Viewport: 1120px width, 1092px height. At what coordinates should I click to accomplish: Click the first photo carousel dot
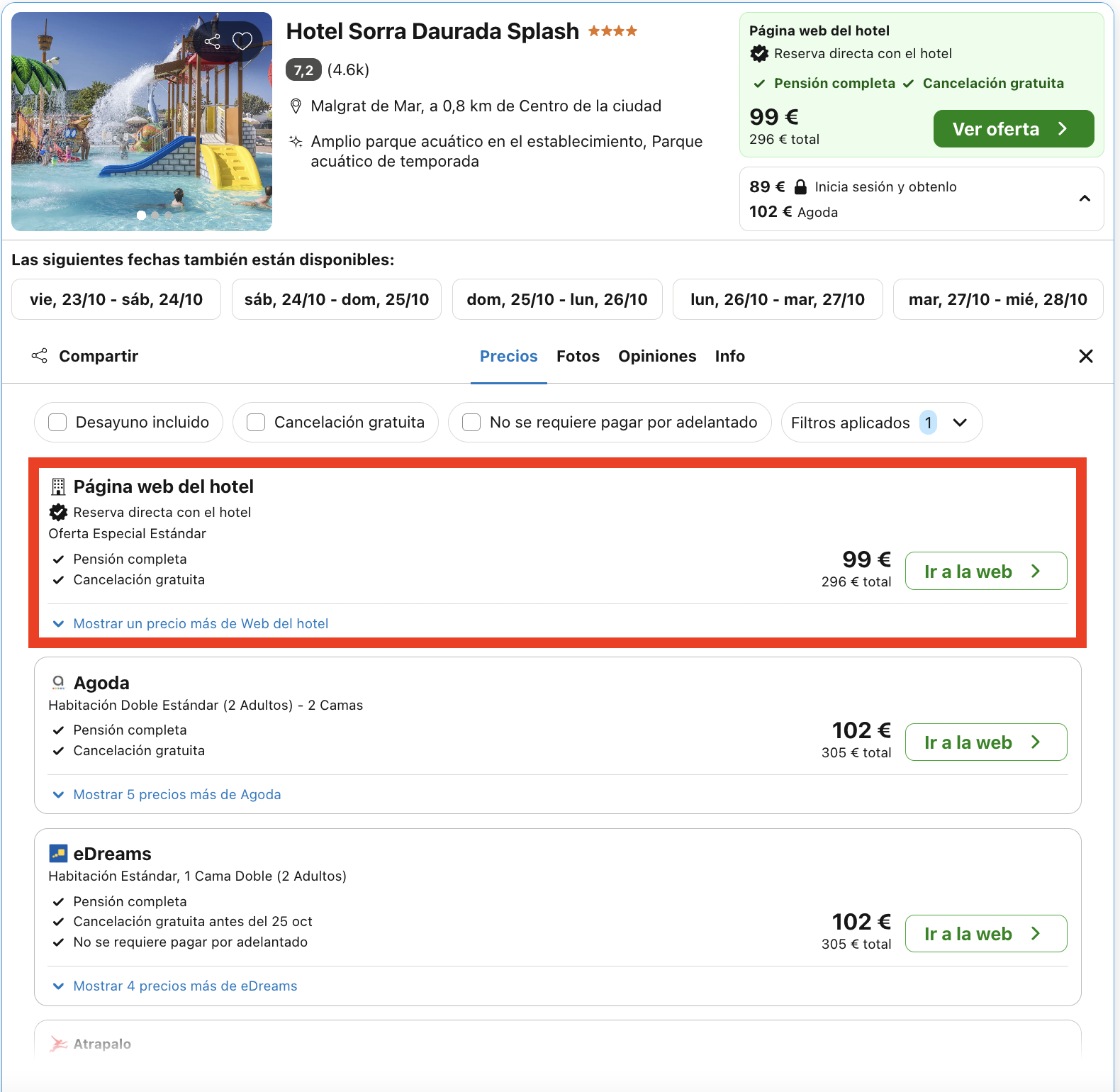point(142,215)
